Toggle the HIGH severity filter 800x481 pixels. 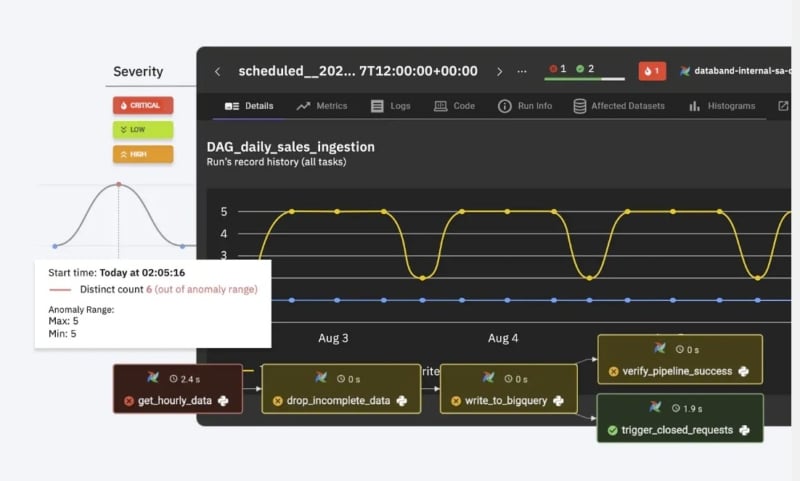(x=143, y=154)
